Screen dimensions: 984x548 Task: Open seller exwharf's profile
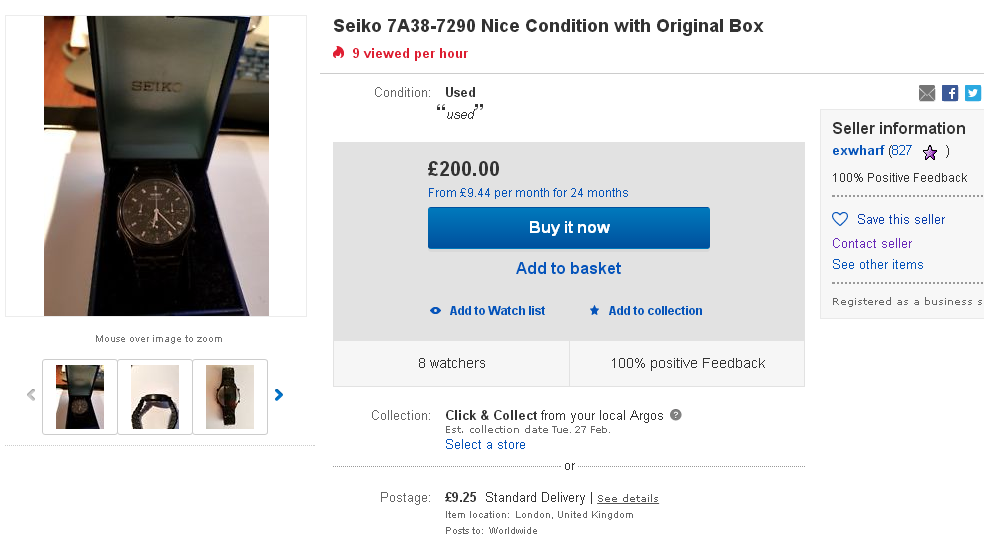pyautogui.click(x=858, y=151)
